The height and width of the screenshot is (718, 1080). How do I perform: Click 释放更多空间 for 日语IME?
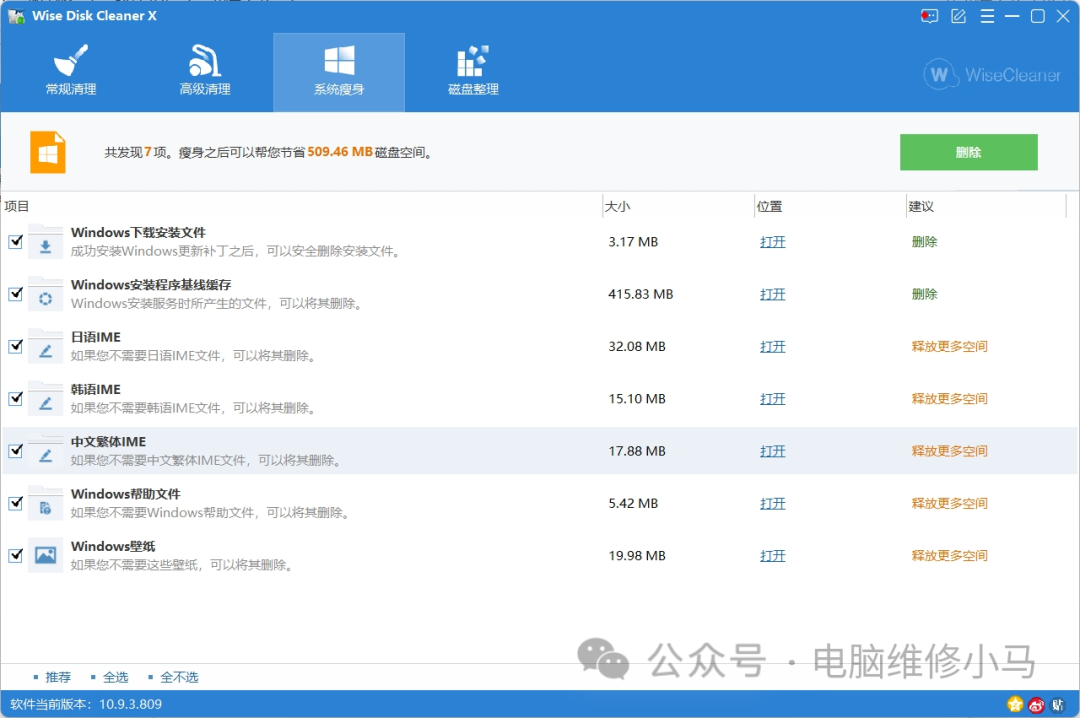[949, 347]
